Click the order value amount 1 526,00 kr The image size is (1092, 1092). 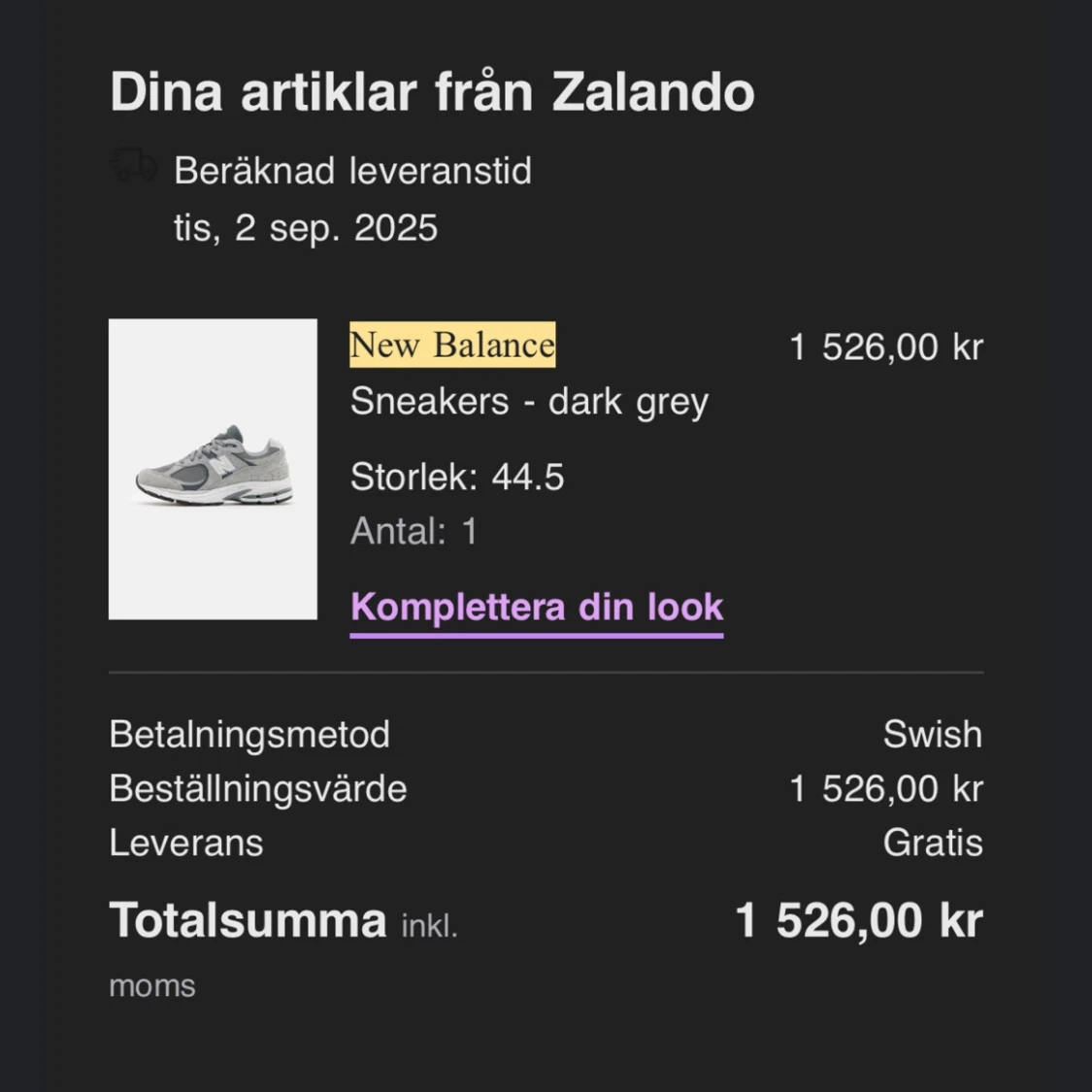point(885,789)
